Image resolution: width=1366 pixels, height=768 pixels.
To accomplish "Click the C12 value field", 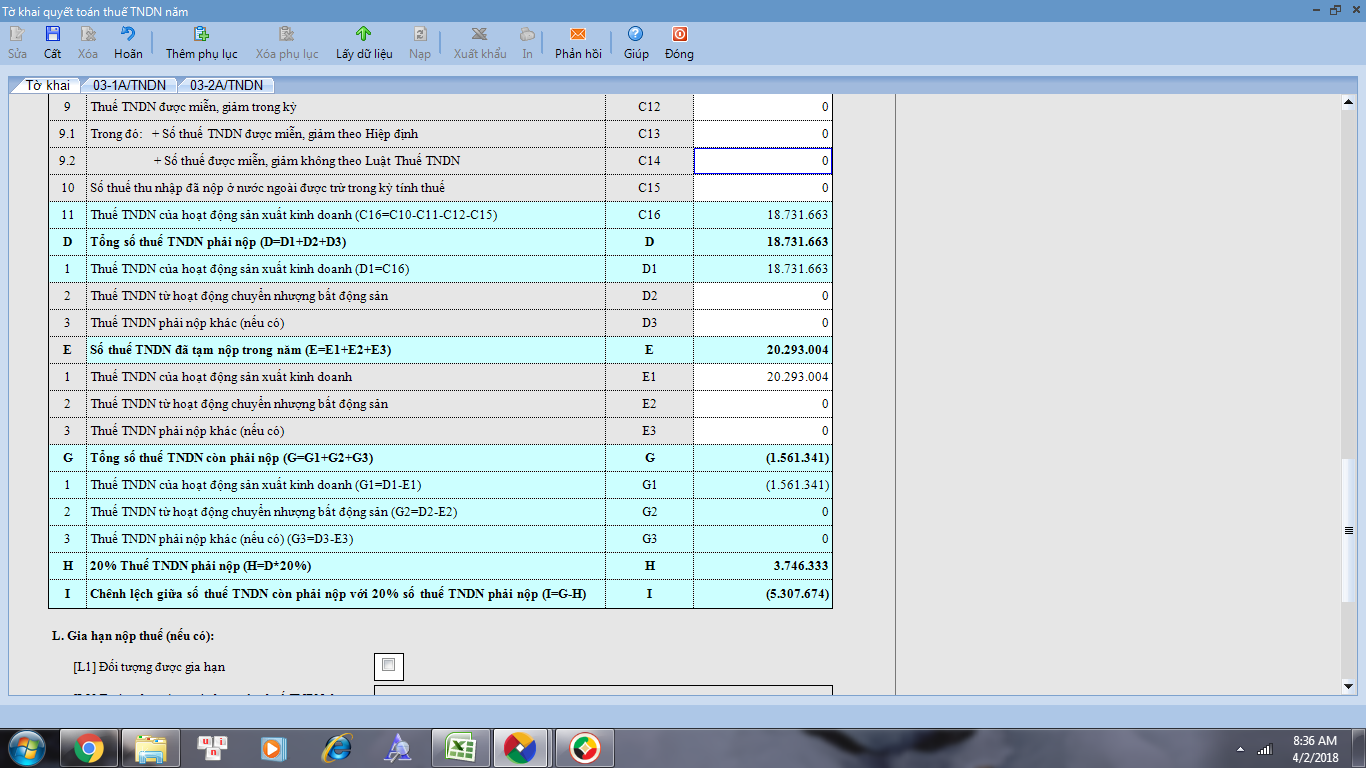I will click(763, 107).
